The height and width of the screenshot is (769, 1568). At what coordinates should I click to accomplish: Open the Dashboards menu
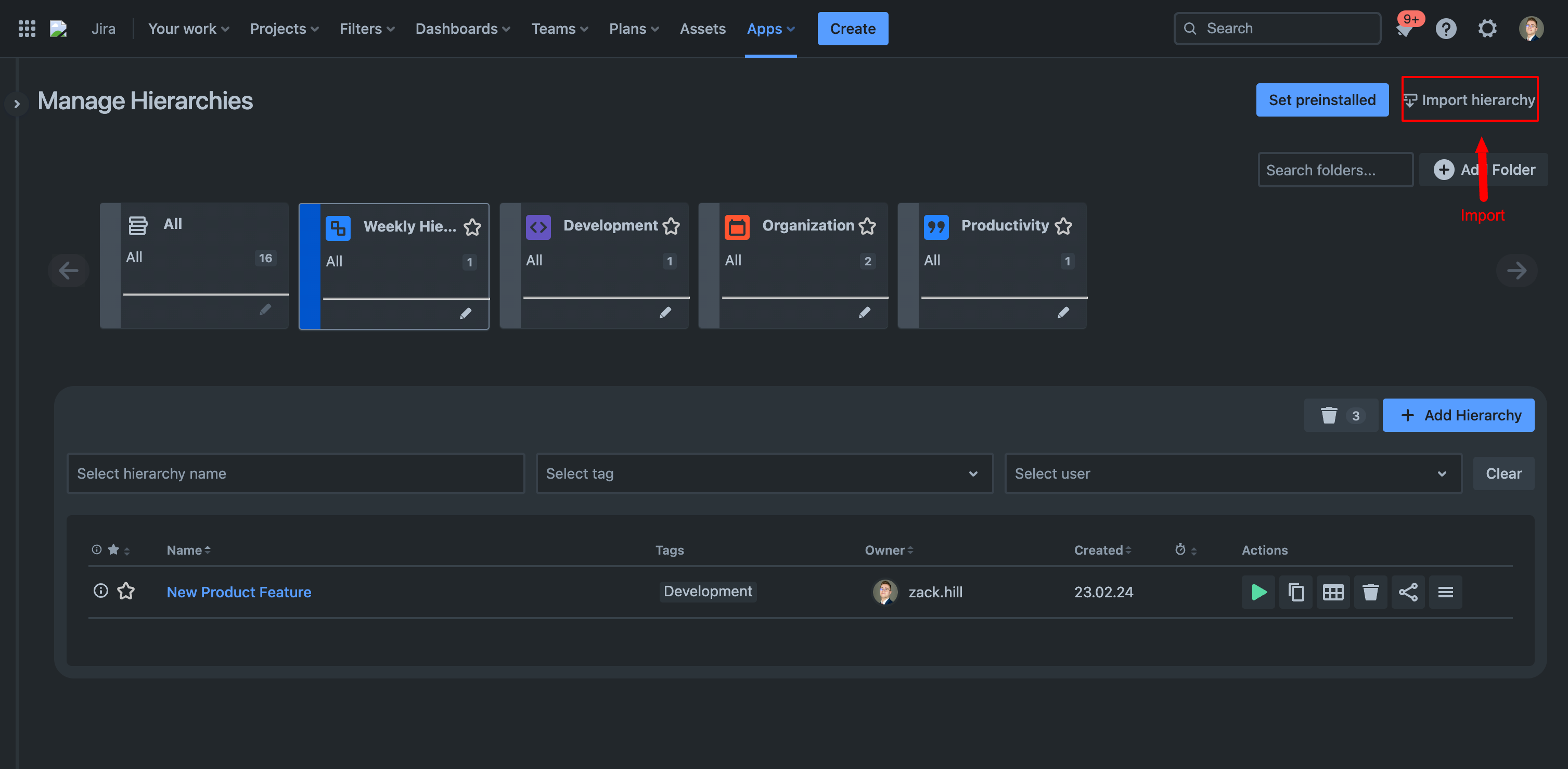click(462, 29)
